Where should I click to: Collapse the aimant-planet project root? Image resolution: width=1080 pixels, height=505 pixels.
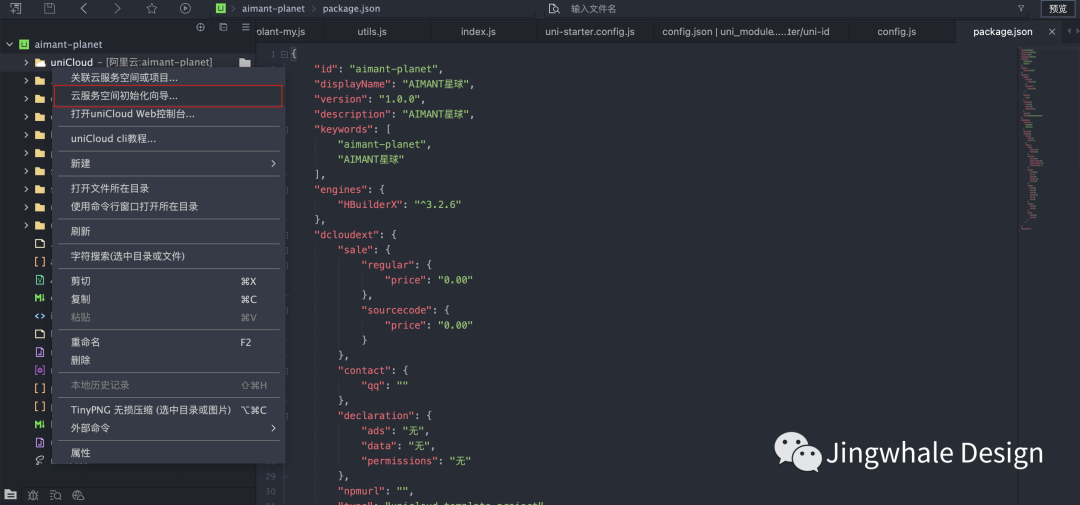click(x=9, y=44)
